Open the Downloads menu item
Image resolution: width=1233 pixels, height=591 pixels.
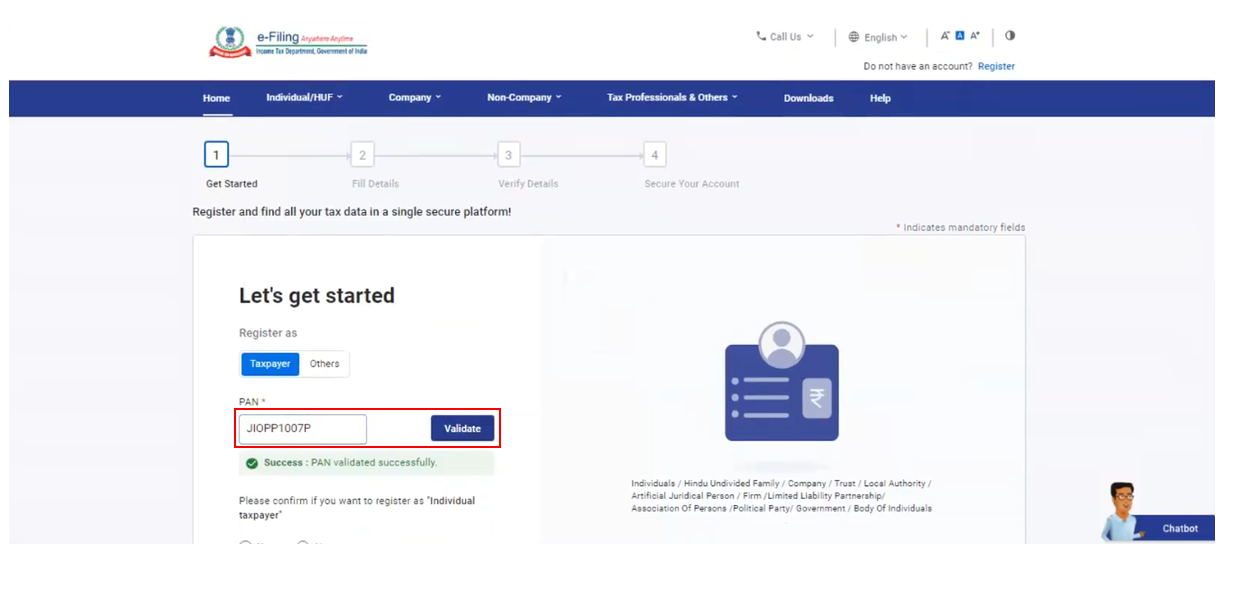(x=808, y=98)
